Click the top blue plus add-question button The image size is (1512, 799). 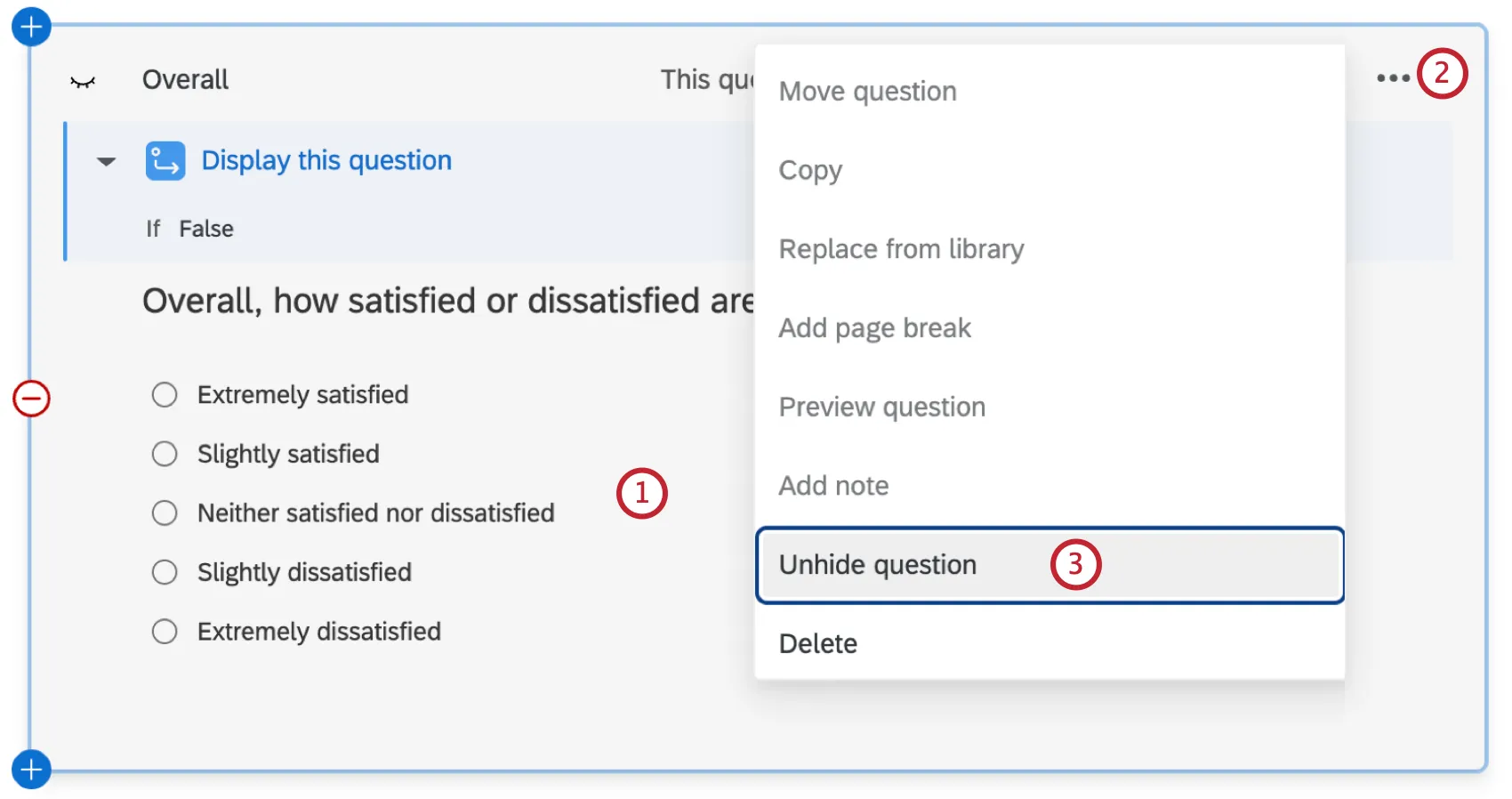[x=31, y=27]
